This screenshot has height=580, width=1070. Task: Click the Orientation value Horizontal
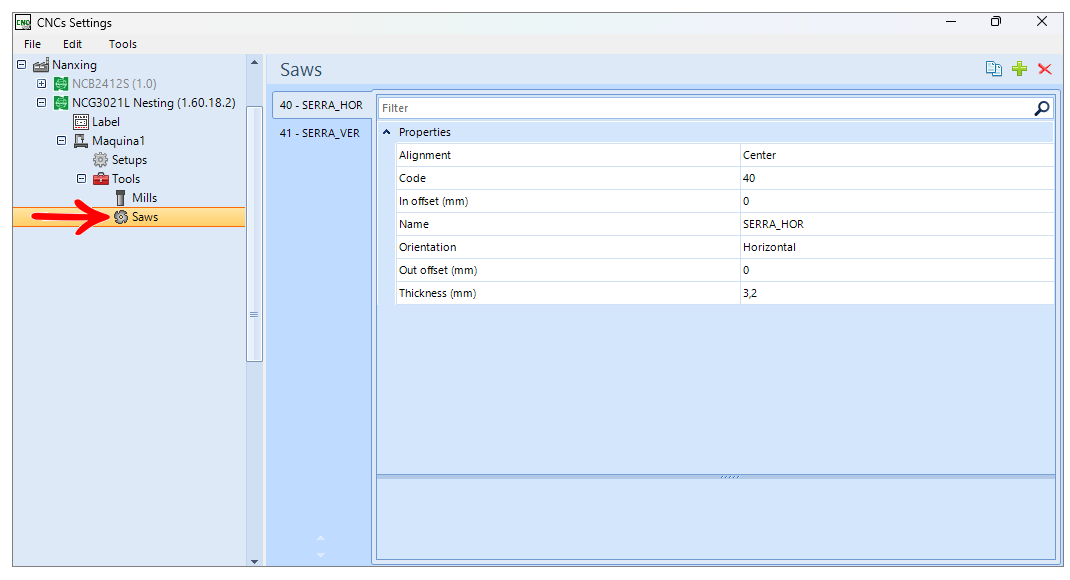(897, 247)
